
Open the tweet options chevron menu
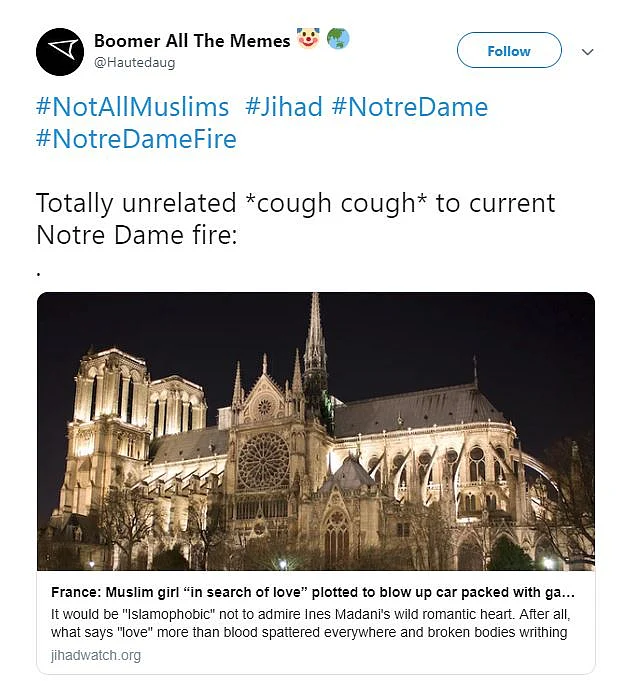(587, 51)
